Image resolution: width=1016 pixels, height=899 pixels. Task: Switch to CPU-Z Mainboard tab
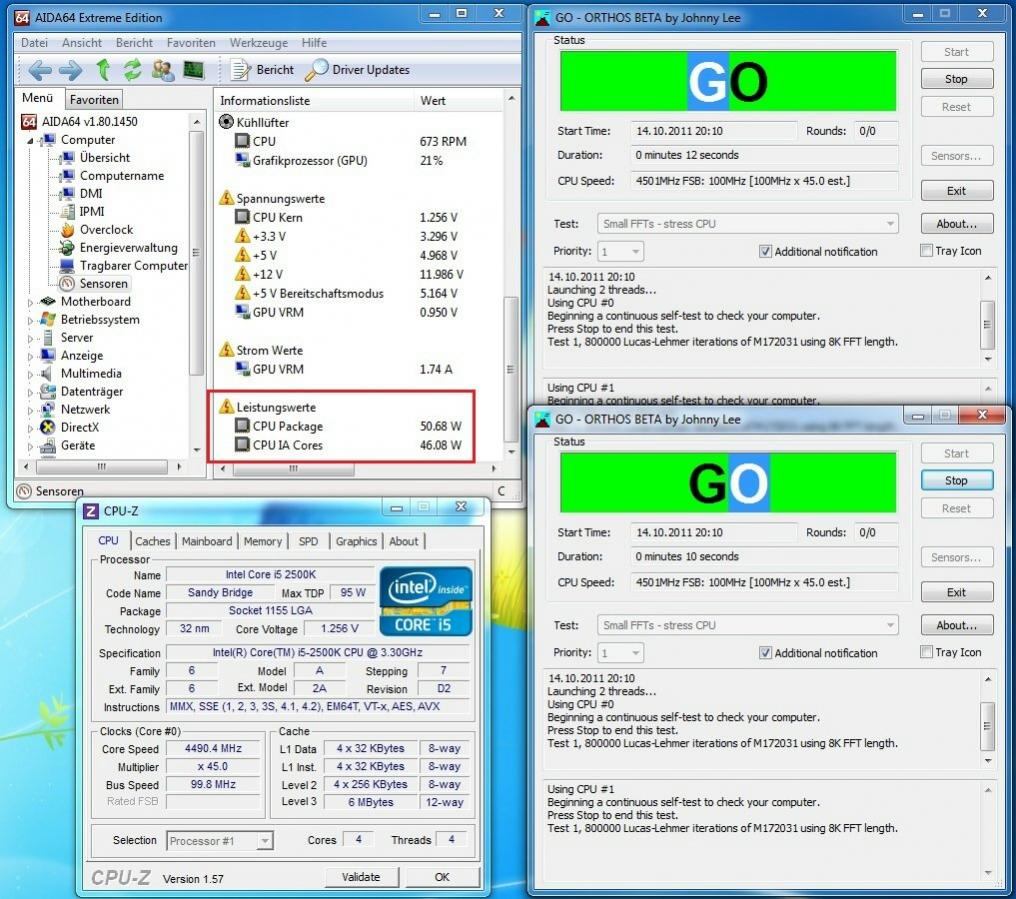[x=207, y=541]
